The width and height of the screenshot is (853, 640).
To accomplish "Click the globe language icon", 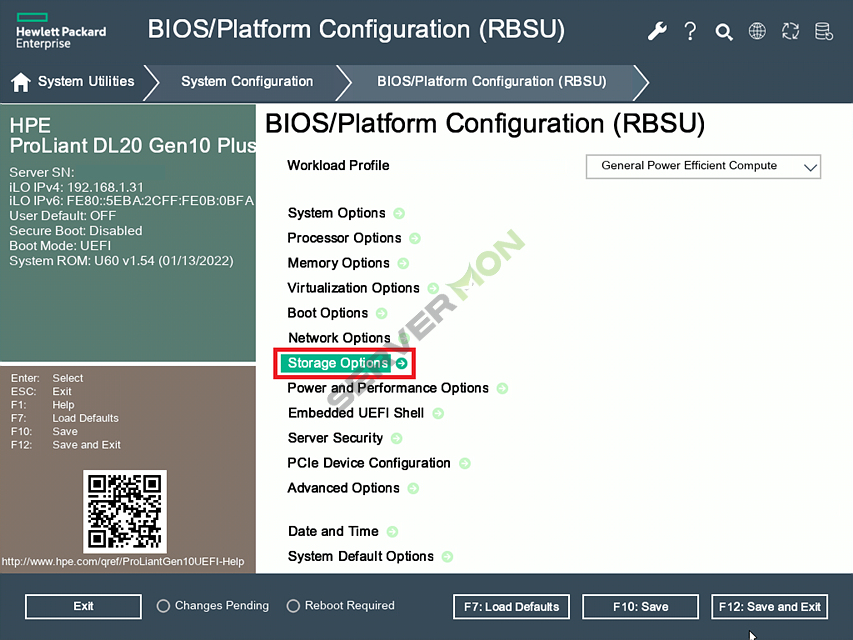I will click(x=757, y=31).
